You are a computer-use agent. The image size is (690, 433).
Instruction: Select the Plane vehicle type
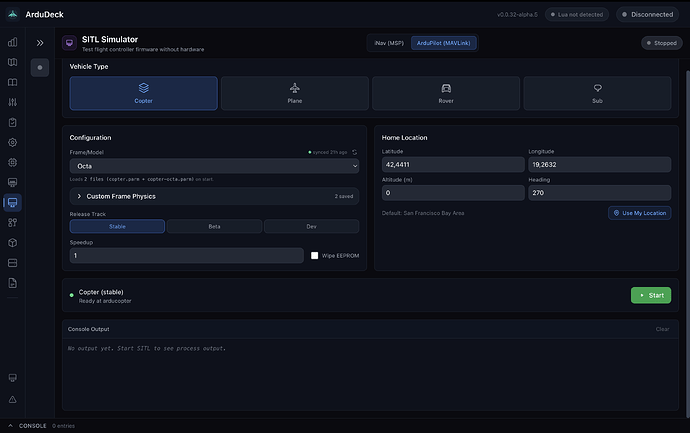point(295,93)
